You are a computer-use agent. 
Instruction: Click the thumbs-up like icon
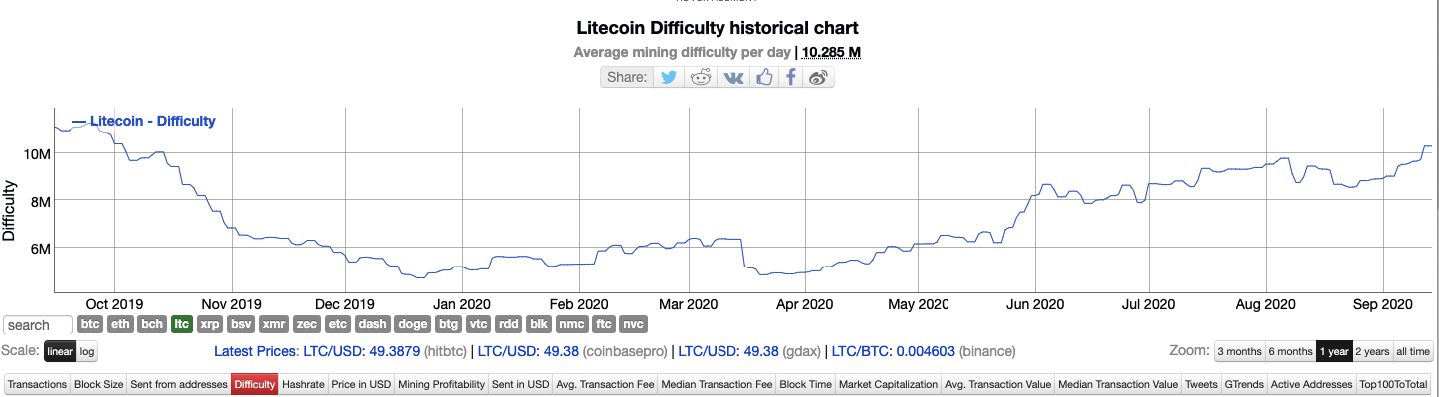(765, 77)
